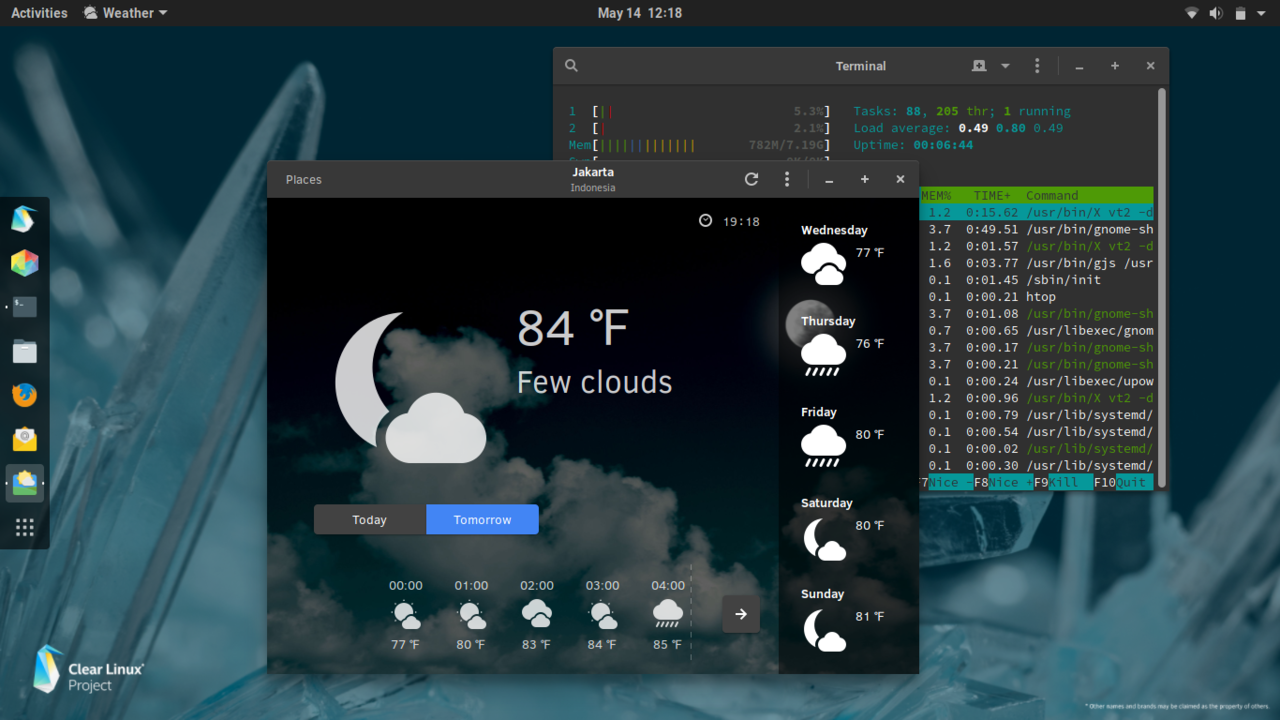Screen dimensions: 1280x720
Task: Open the Files manager from the dock
Action: click(x=24, y=351)
